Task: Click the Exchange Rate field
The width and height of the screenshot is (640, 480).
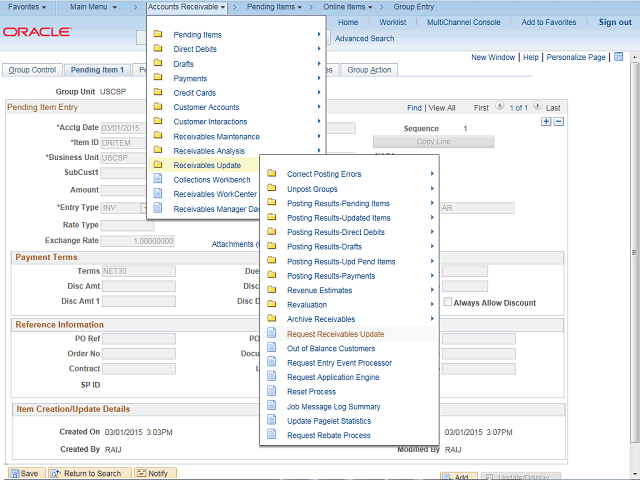Action: coord(138,241)
